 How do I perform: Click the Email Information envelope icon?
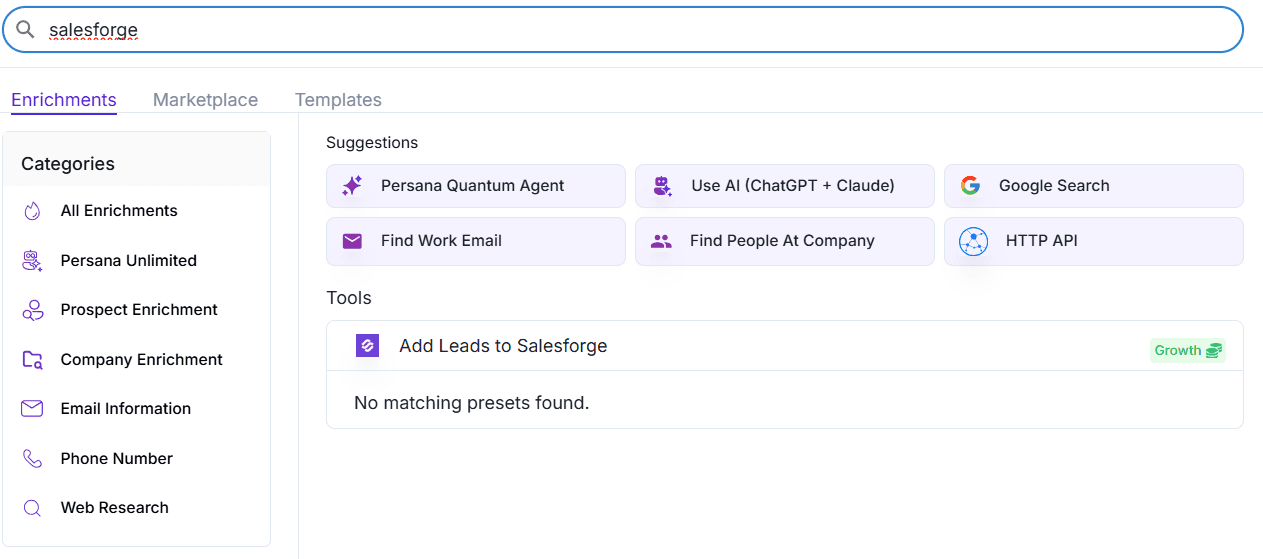coord(32,409)
